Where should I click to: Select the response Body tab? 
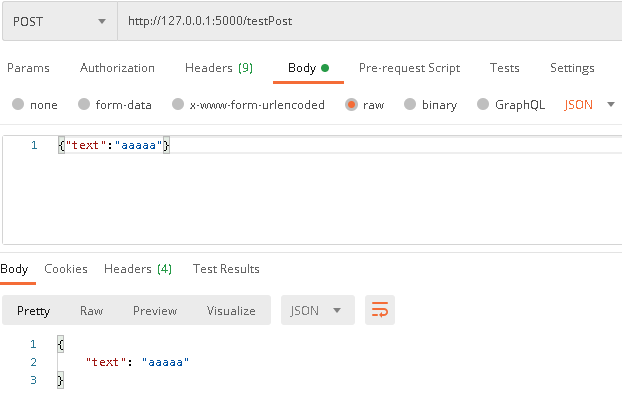click(14, 269)
